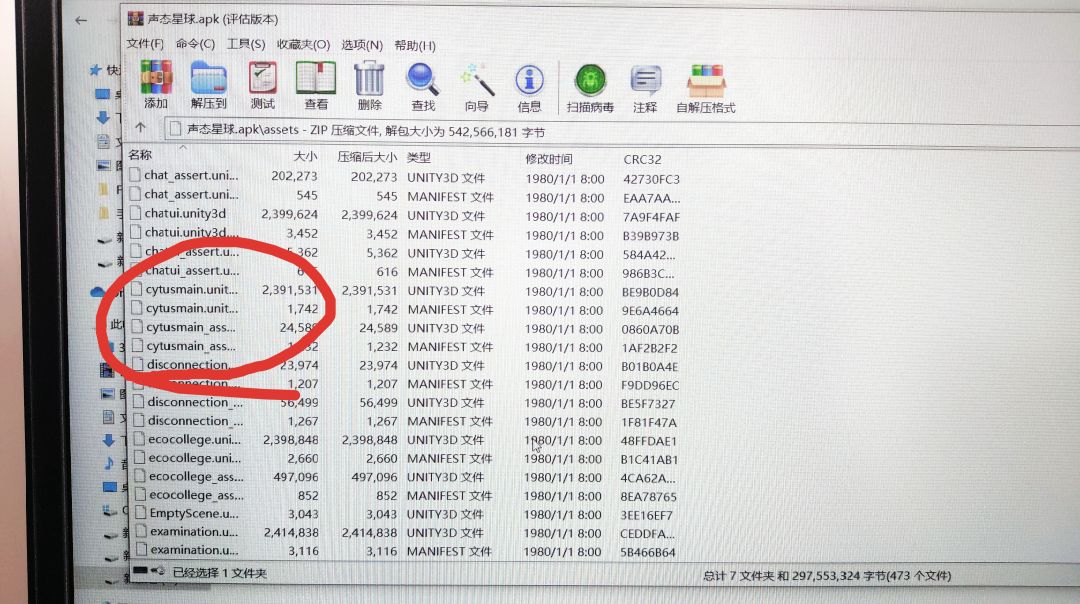Click the file icon of 2,399,624 chatui.unity3d
This screenshot has width=1080, height=604.
pos(136,213)
